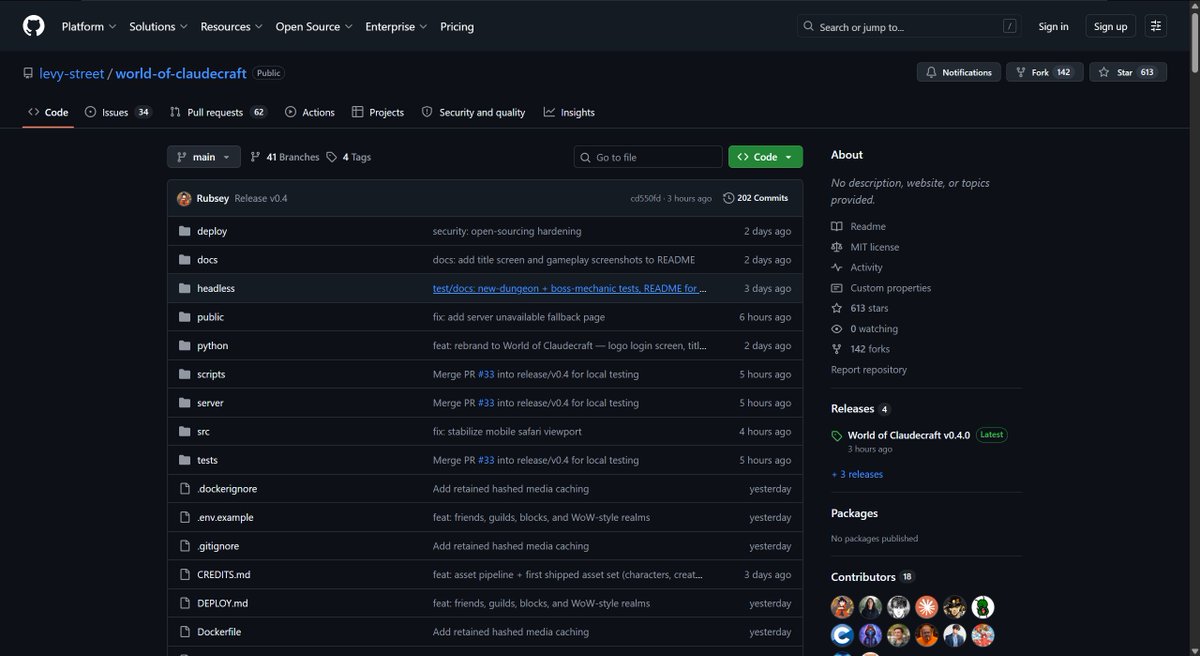
Task: Expand the Platform menu
Action: (89, 27)
